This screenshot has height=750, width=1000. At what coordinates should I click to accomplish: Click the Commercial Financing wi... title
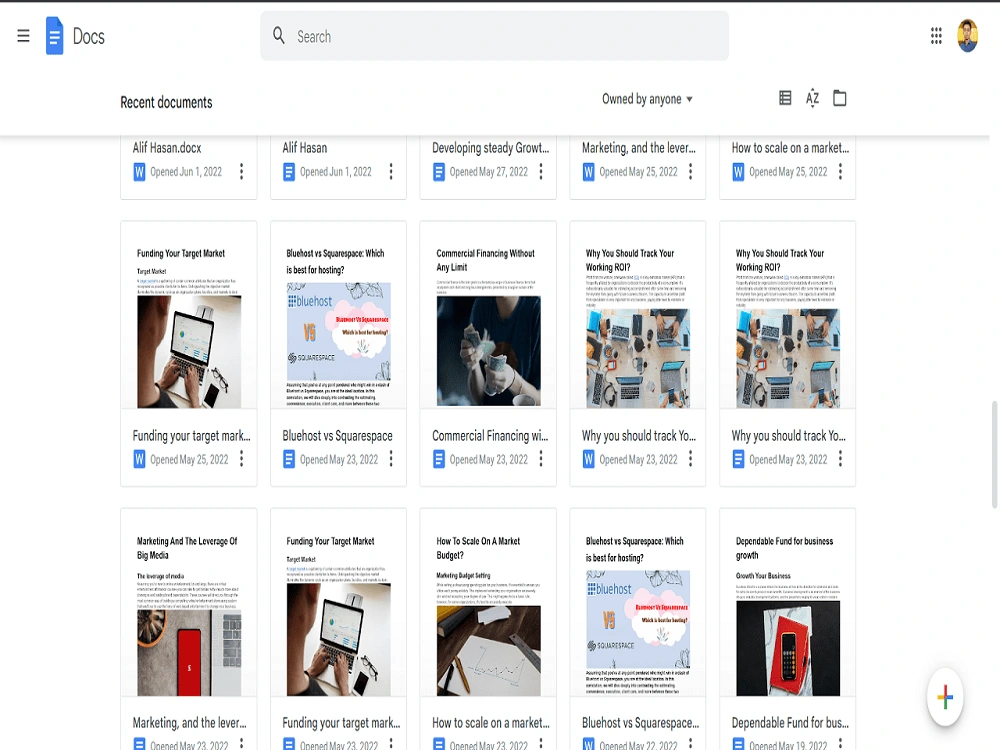point(490,436)
